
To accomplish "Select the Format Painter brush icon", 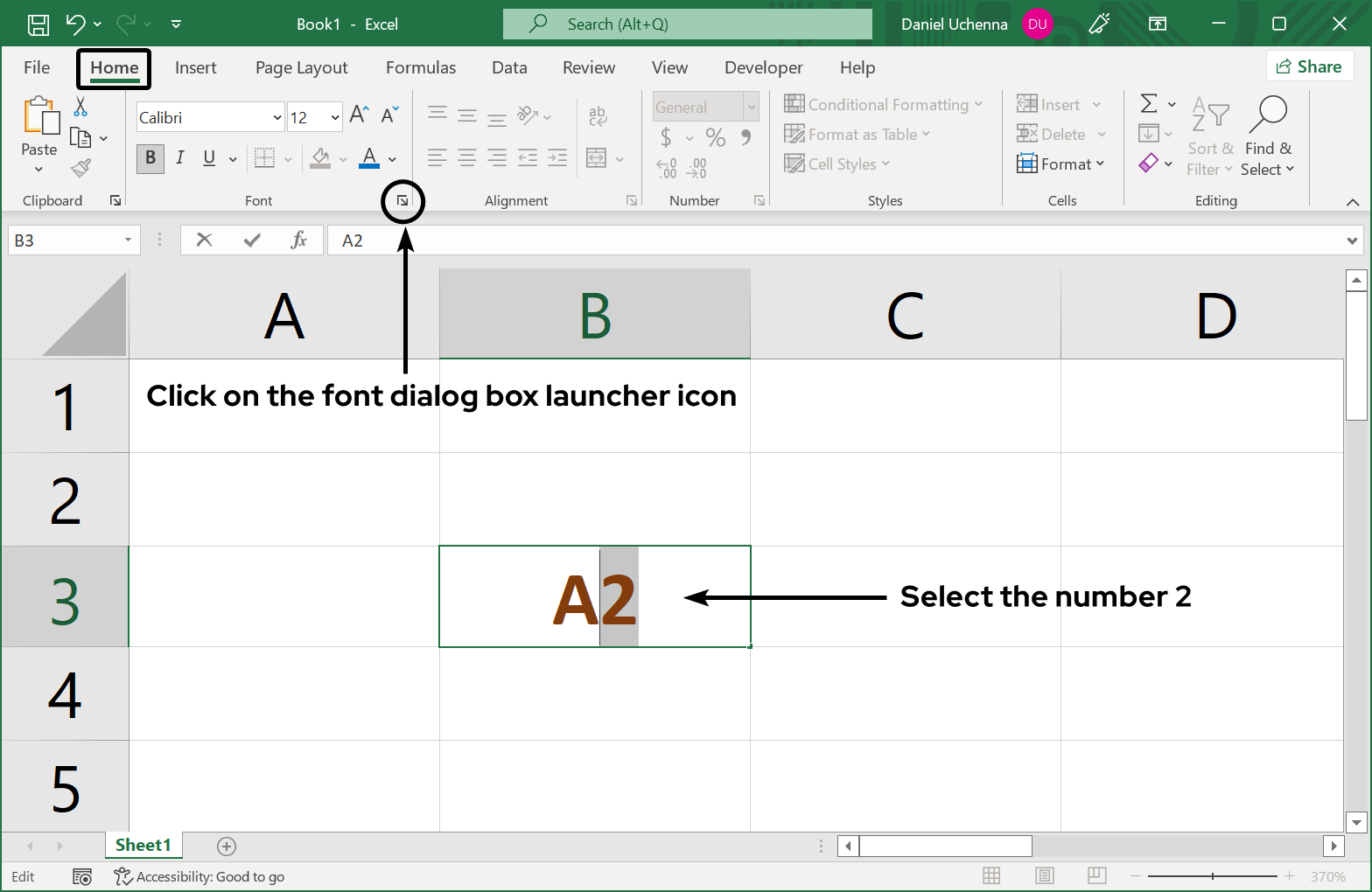I will tap(80, 167).
